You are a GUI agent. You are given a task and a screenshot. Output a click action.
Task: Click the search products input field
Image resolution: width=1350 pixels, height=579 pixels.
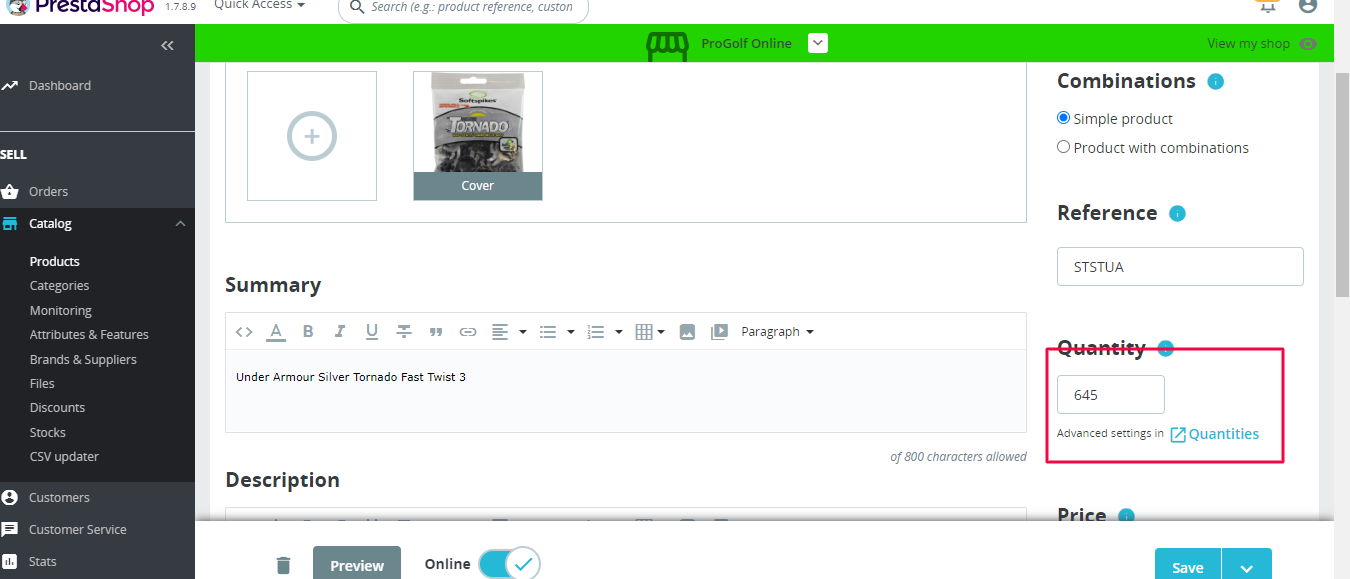coord(463,7)
